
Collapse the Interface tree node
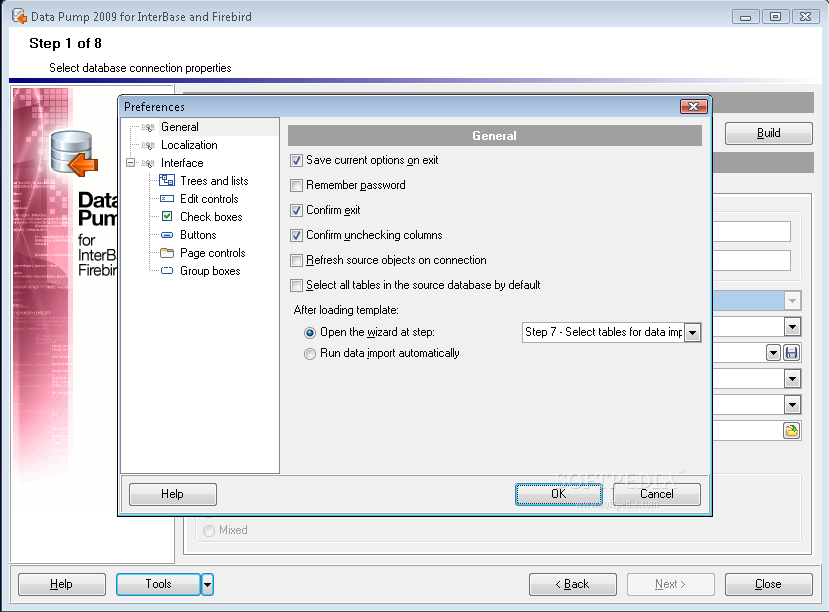tap(131, 163)
